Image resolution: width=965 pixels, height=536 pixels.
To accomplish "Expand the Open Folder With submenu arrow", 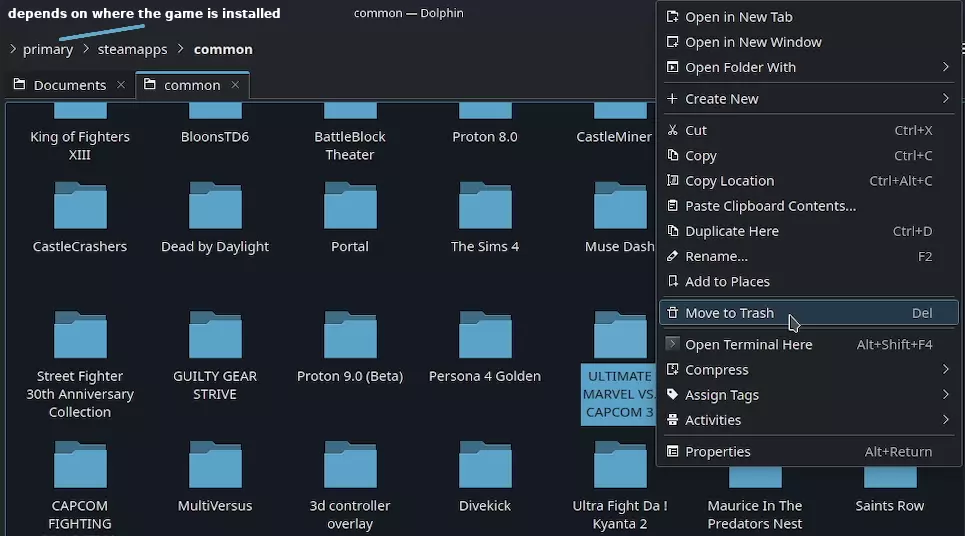I will tap(946, 66).
